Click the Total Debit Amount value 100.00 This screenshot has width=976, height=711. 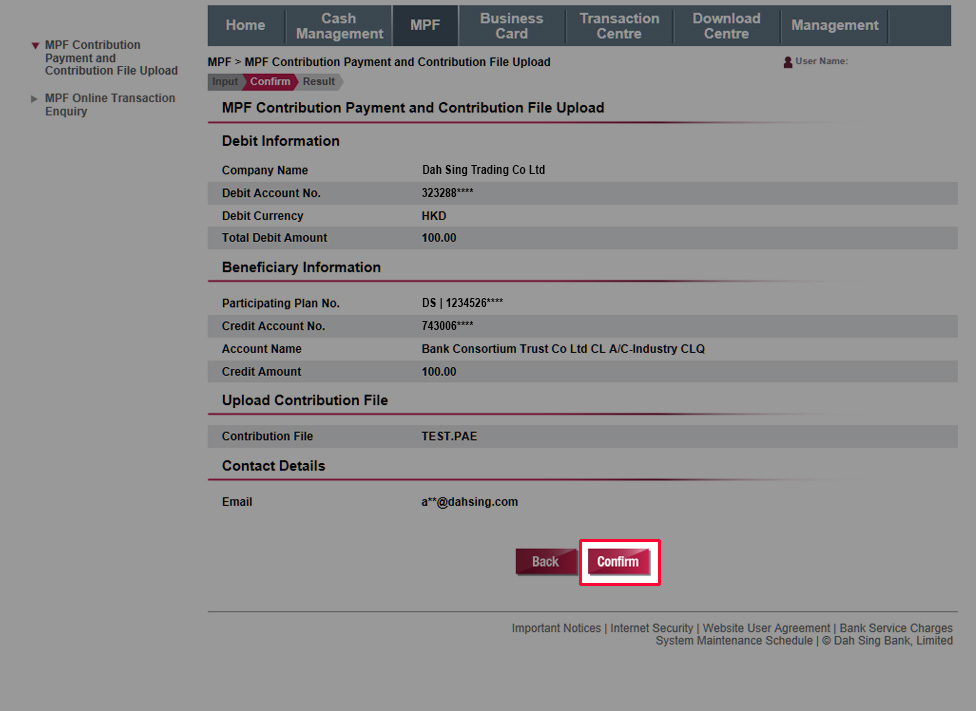coord(439,238)
